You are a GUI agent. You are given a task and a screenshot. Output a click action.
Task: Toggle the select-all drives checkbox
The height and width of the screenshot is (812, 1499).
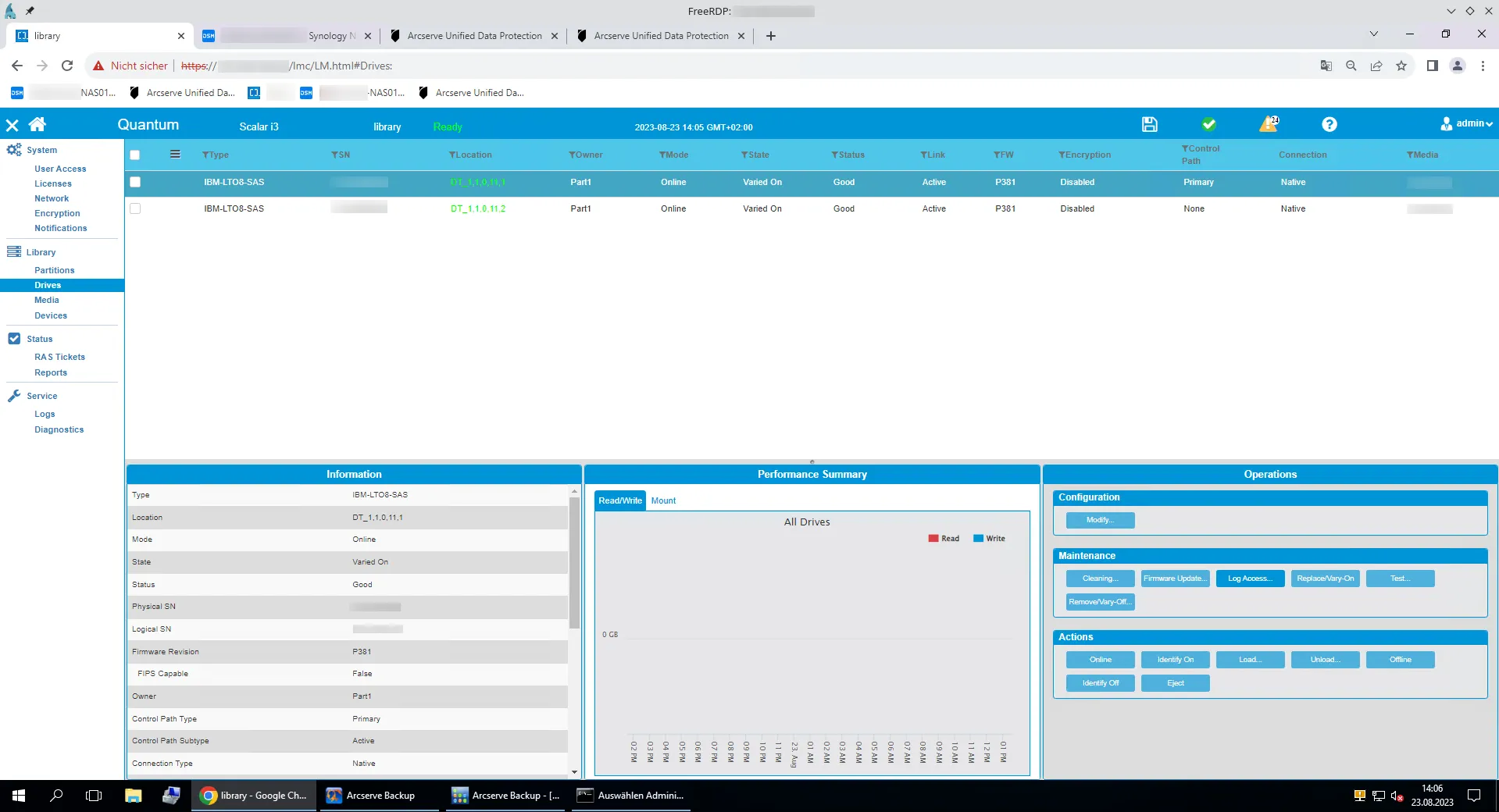click(135, 155)
